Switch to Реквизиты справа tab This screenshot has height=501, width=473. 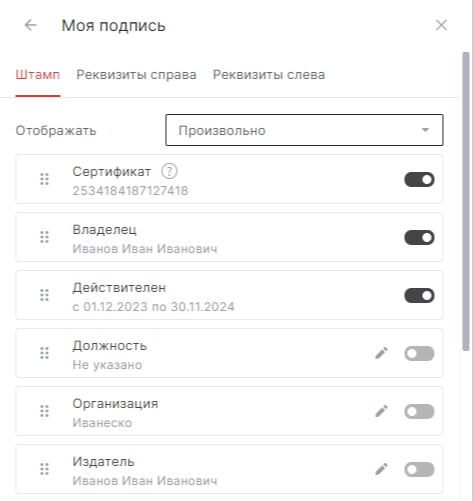136,74
